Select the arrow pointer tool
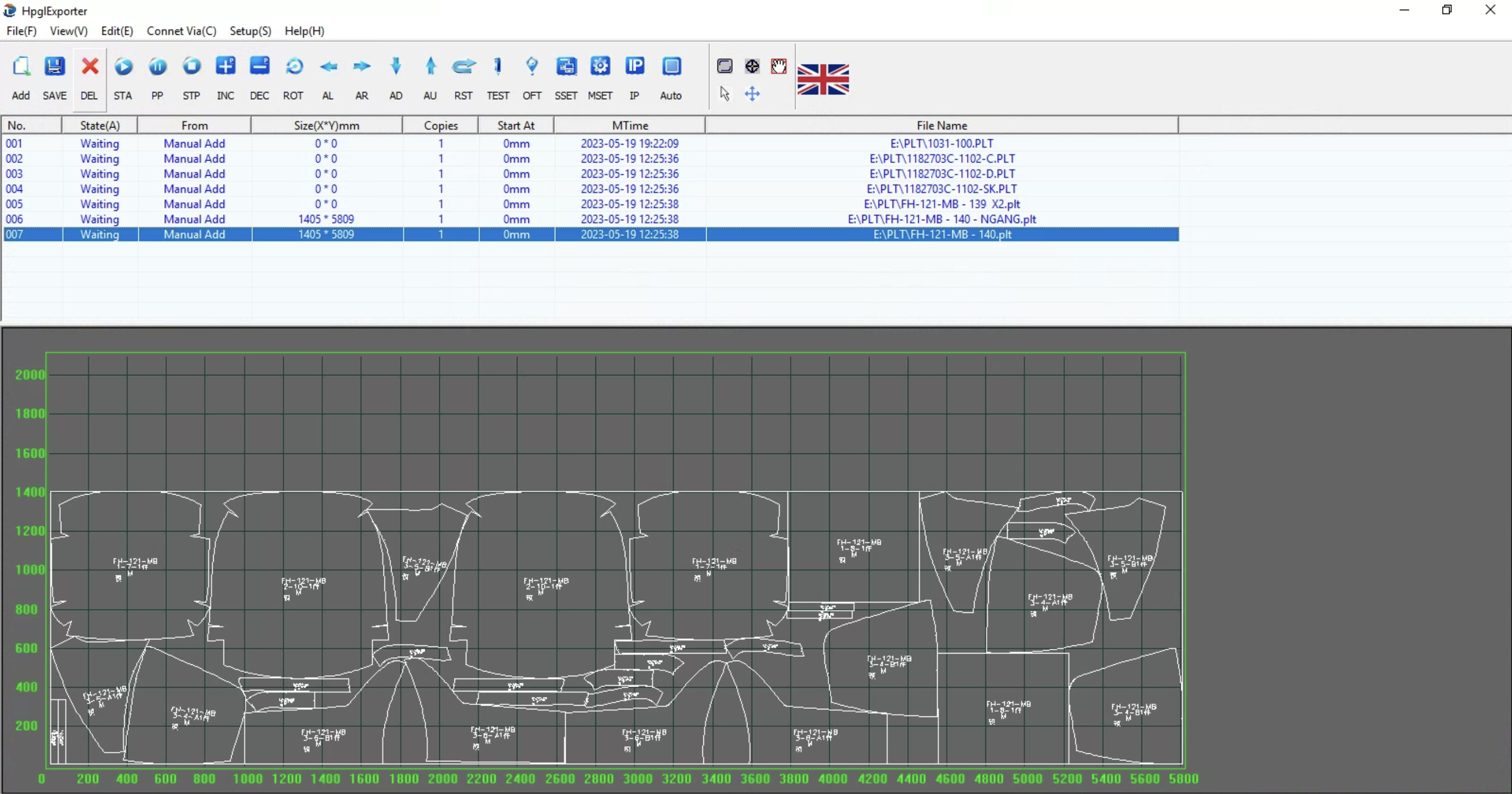The image size is (1512, 794). pos(725,93)
